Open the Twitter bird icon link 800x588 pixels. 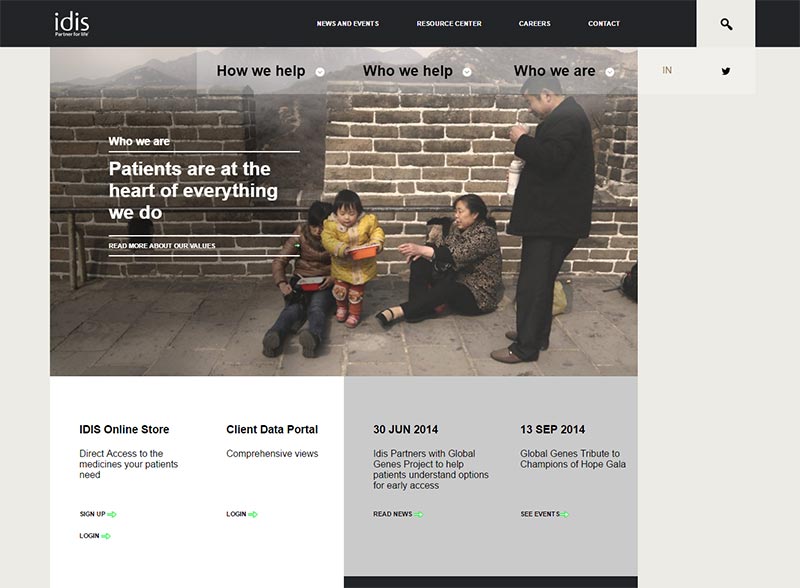(x=726, y=71)
